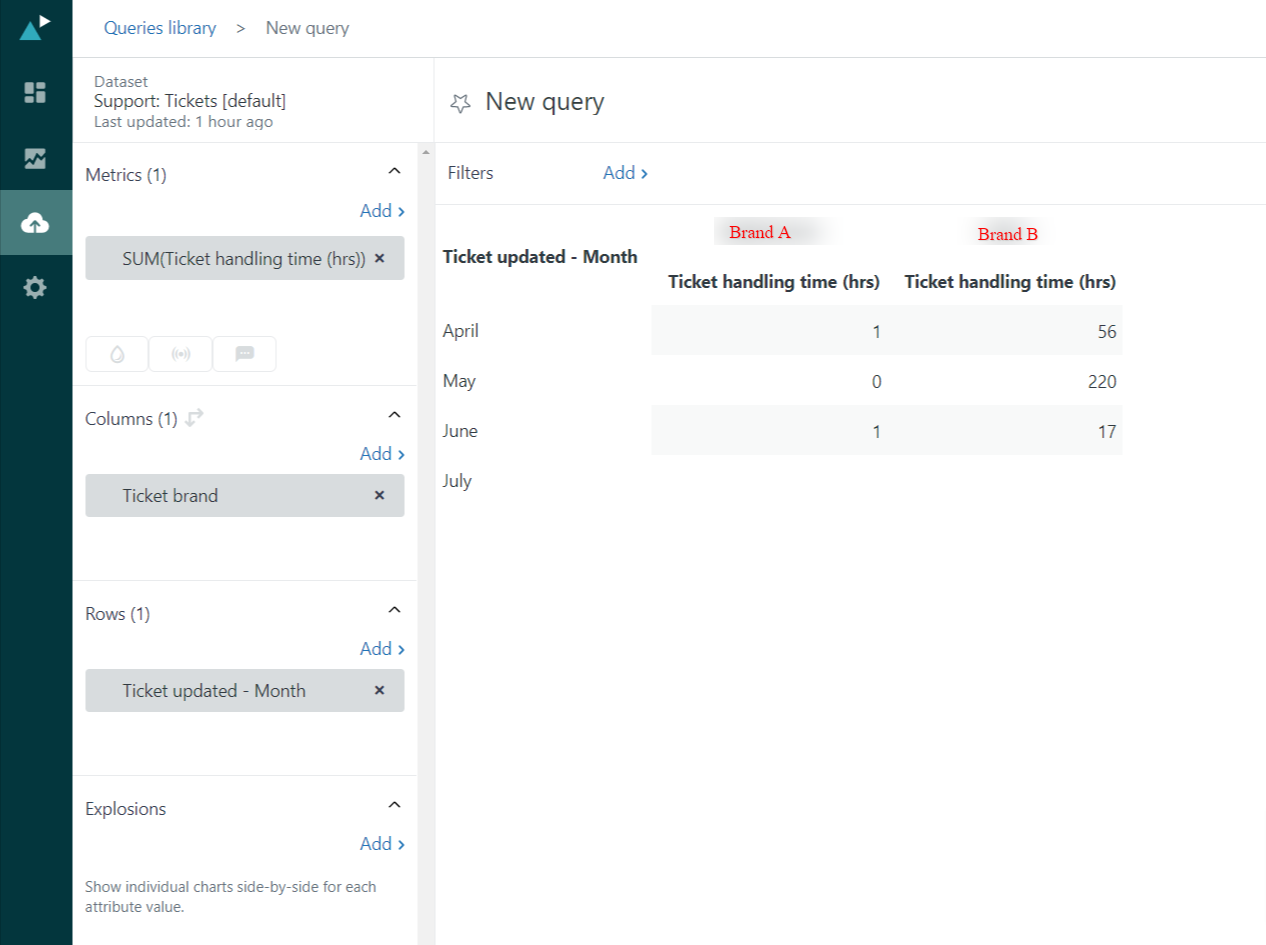The width and height of the screenshot is (1266, 945).
Task: Select the cloud upload datasets icon
Action: (35, 223)
